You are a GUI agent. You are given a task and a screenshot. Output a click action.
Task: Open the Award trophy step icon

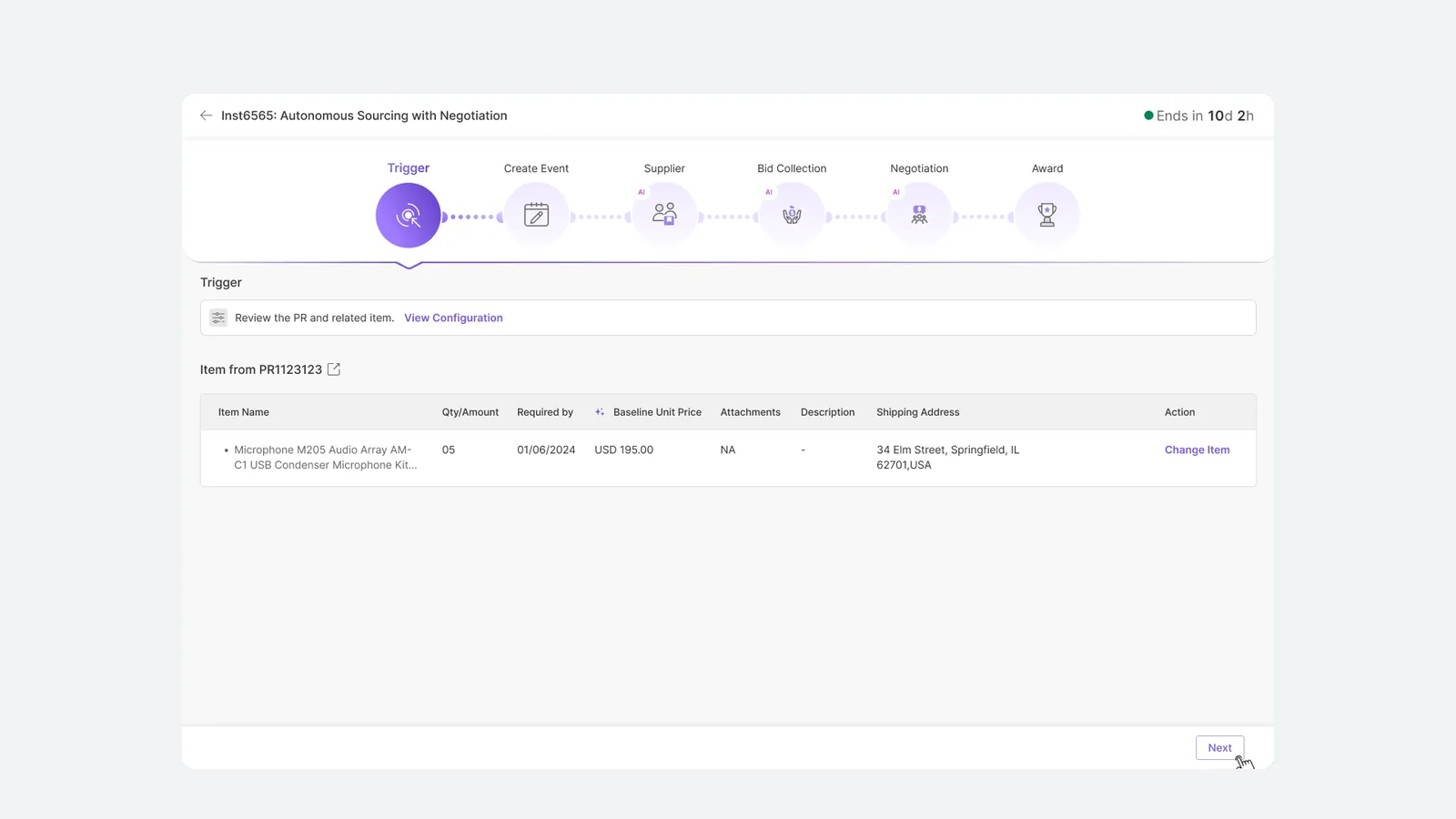coord(1047,216)
